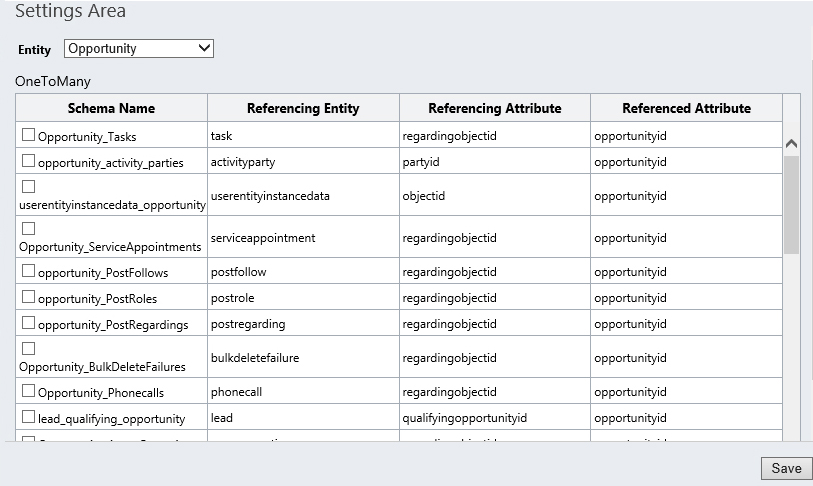Open the Entity dropdown showing Opportunity

pyautogui.click(x=139, y=48)
